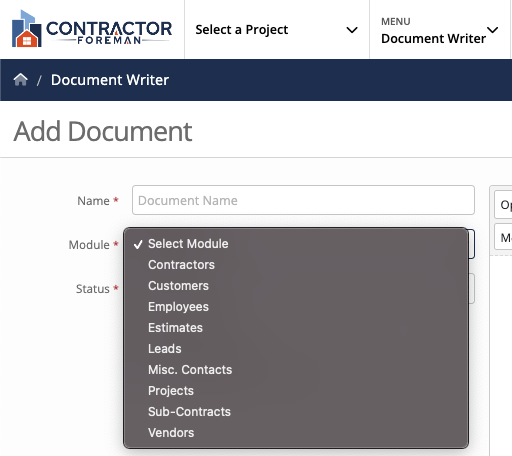Click the partially visible Op button
Screen dimensions: 512x456
(x=503, y=204)
